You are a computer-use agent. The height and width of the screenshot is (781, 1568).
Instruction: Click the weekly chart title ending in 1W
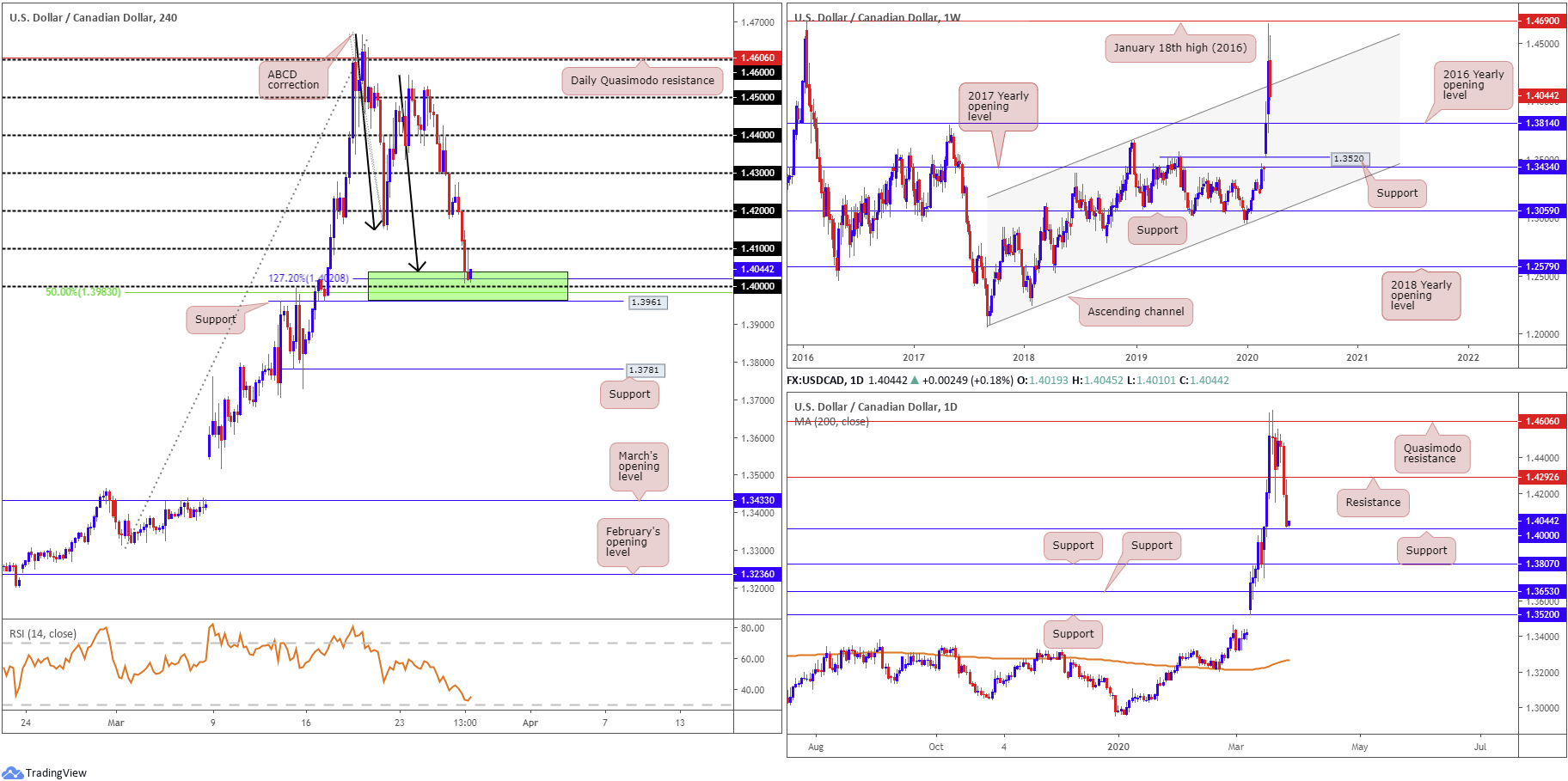[877, 17]
